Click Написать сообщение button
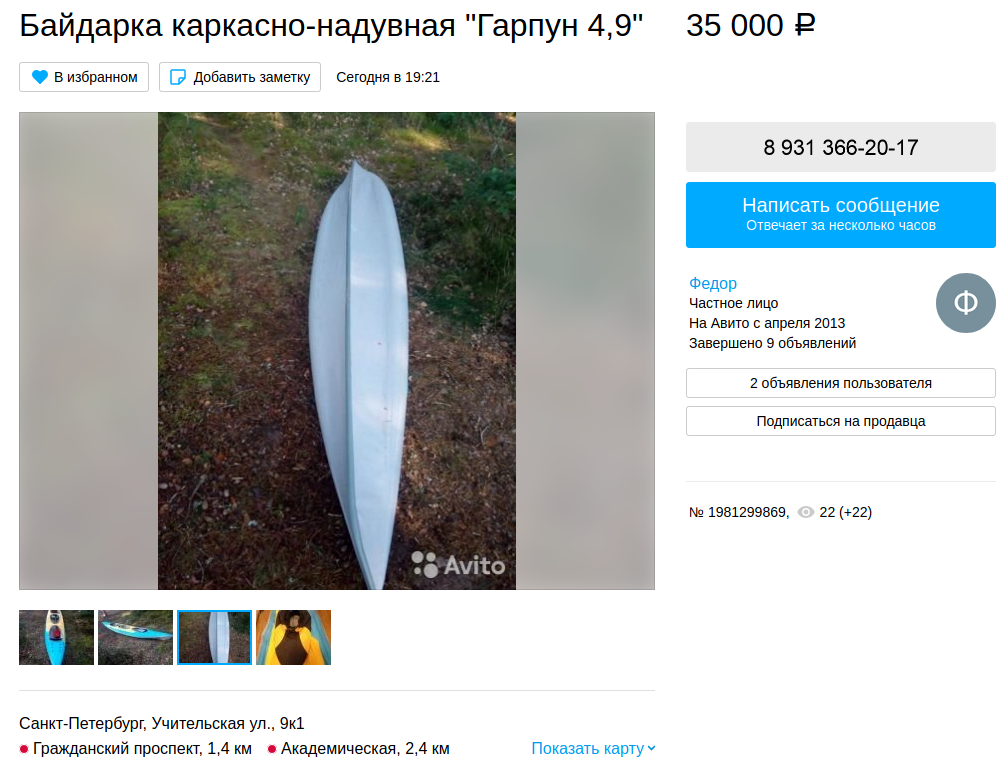 click(840, 215)
